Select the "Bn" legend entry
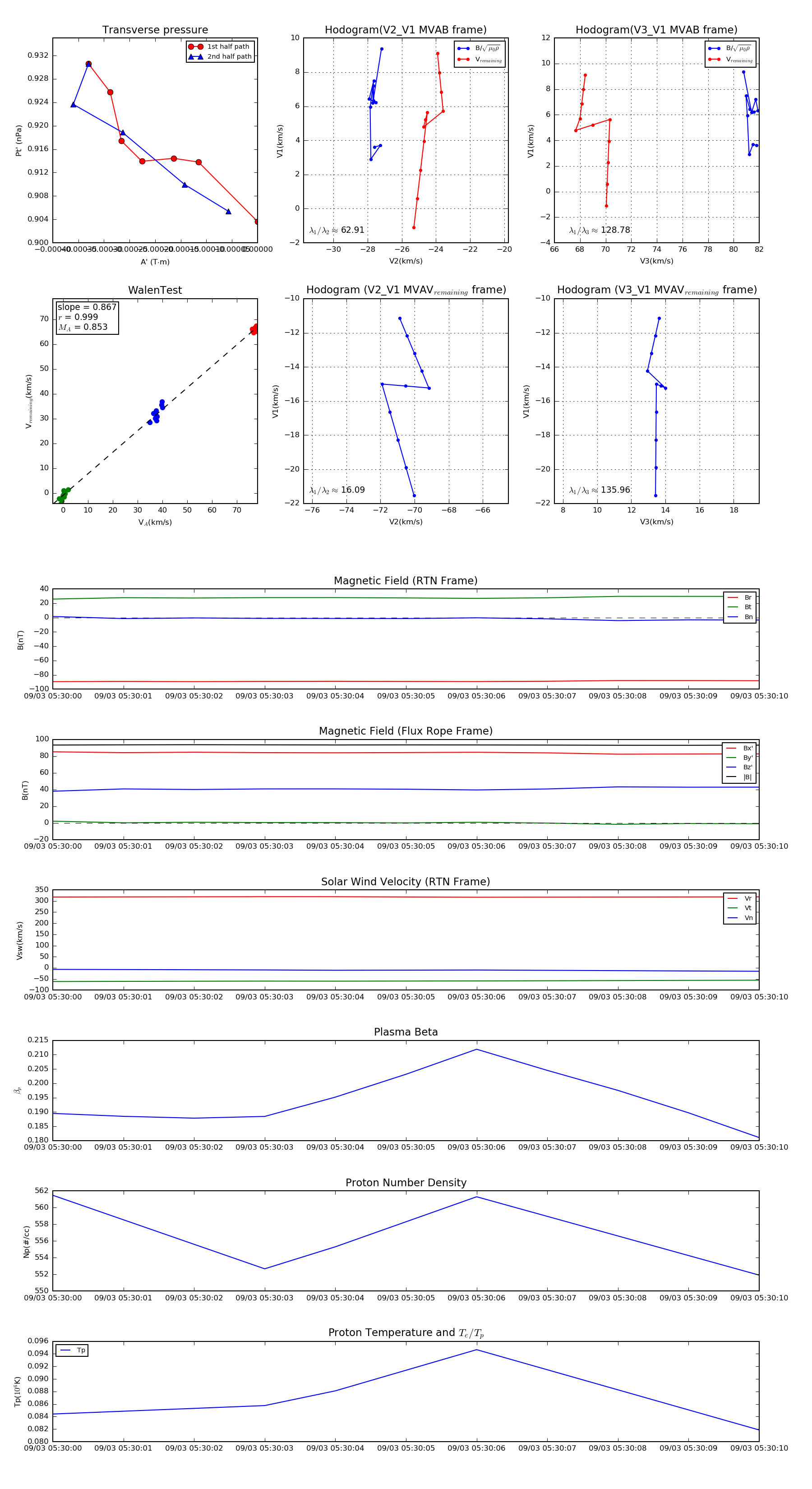The height and width of the screenshot is (1489, 812). (740, 617)
